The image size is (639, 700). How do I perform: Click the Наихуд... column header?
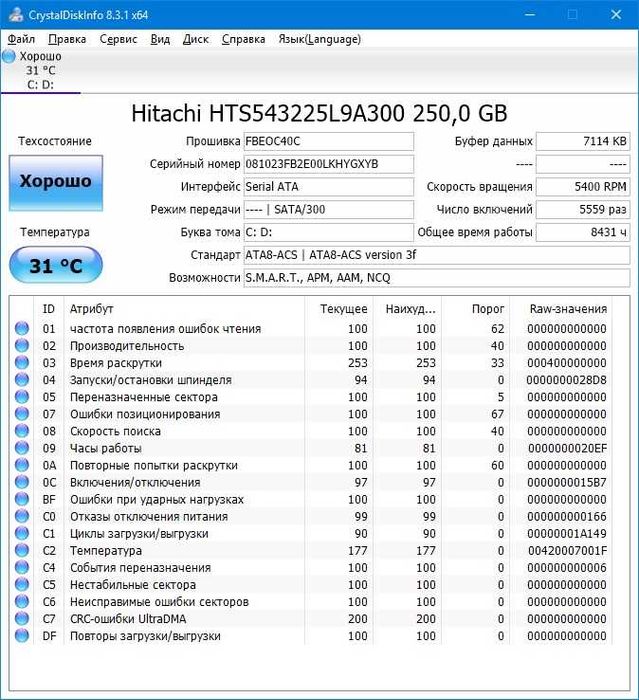[x=407, y=308]
